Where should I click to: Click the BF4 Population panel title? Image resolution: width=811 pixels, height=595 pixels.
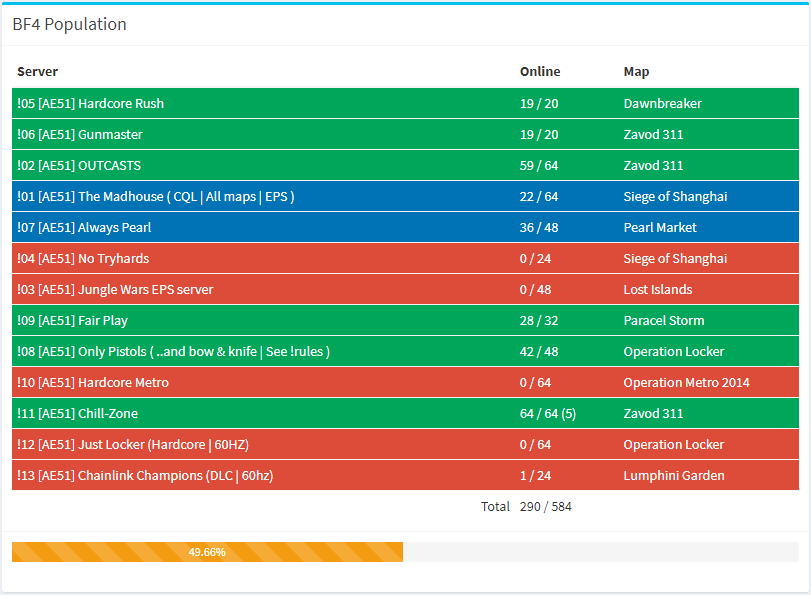pos(69,24)
